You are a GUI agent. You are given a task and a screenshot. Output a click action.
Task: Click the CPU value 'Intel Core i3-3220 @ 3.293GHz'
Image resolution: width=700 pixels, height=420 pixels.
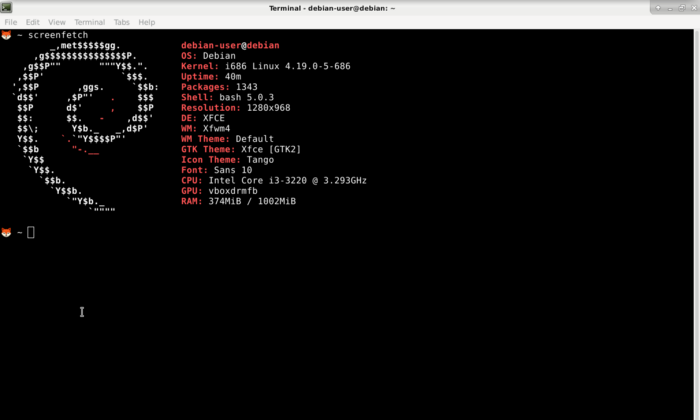pos(288,180)
